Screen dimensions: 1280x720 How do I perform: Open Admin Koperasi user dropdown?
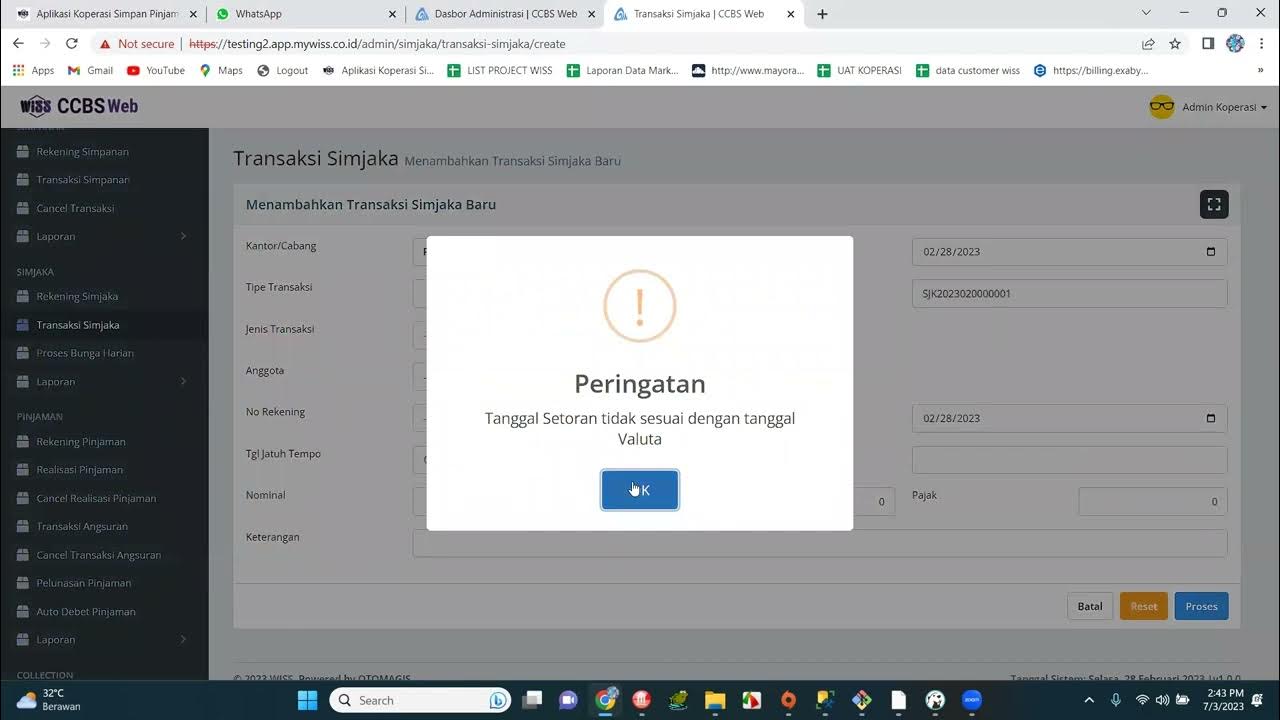(1208, 107)
